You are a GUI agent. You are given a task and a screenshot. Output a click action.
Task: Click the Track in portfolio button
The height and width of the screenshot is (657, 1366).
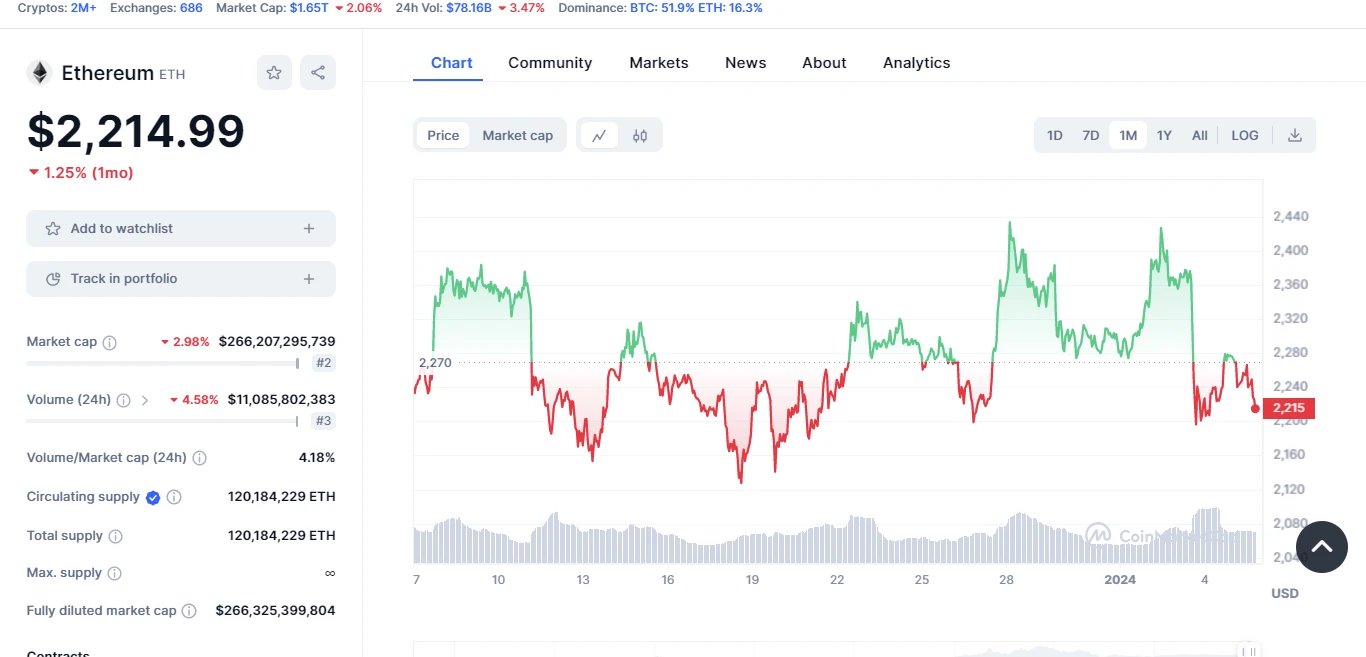(x=181, y=279)
